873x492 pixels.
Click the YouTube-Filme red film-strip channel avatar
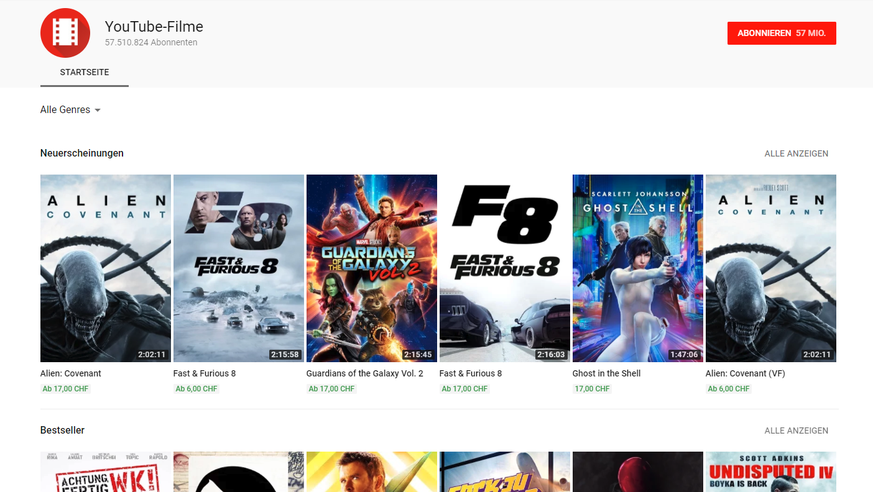[x=65, y=33]
